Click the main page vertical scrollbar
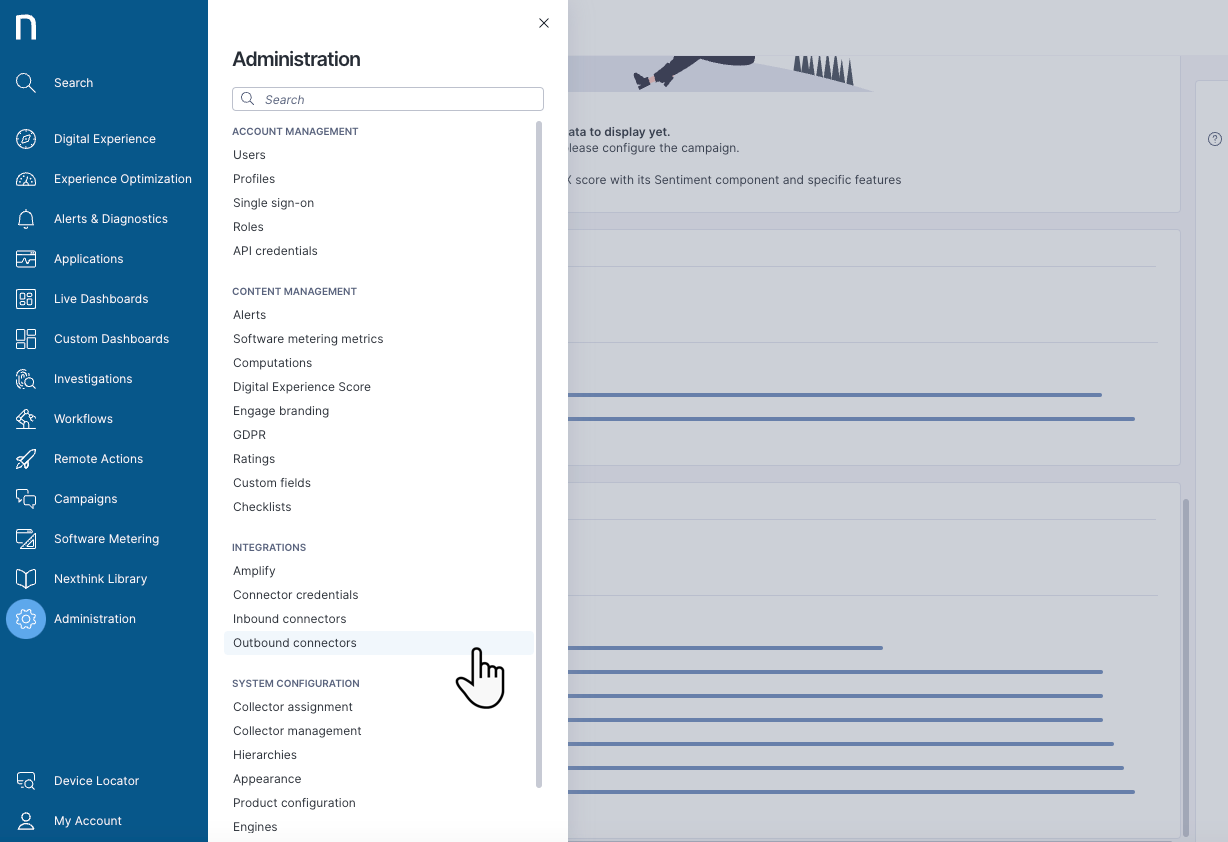Viewport: 1228px width, 842px height. (1187, 667)
